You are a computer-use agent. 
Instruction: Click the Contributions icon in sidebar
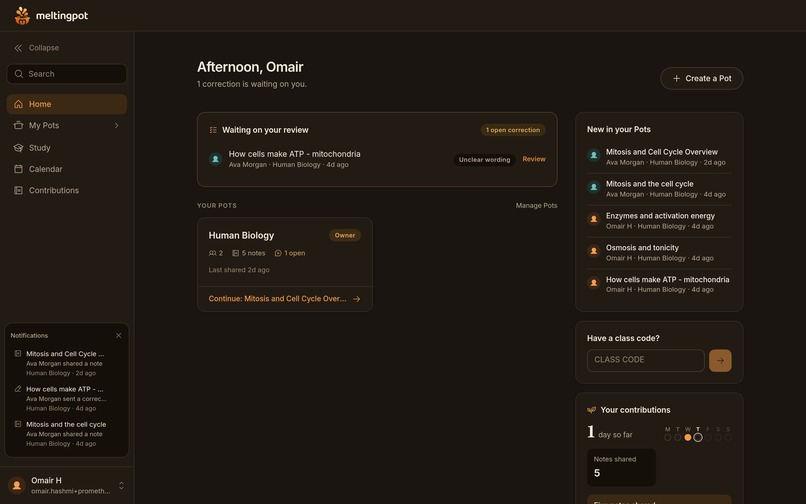click(19, 190)
